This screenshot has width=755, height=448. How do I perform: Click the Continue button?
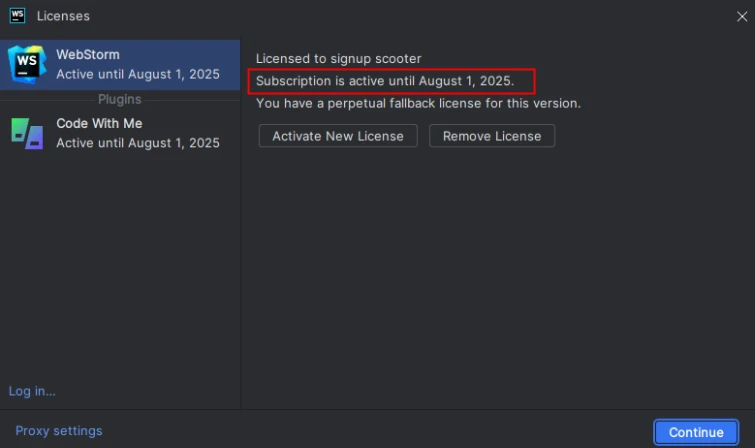coord(696,432)
